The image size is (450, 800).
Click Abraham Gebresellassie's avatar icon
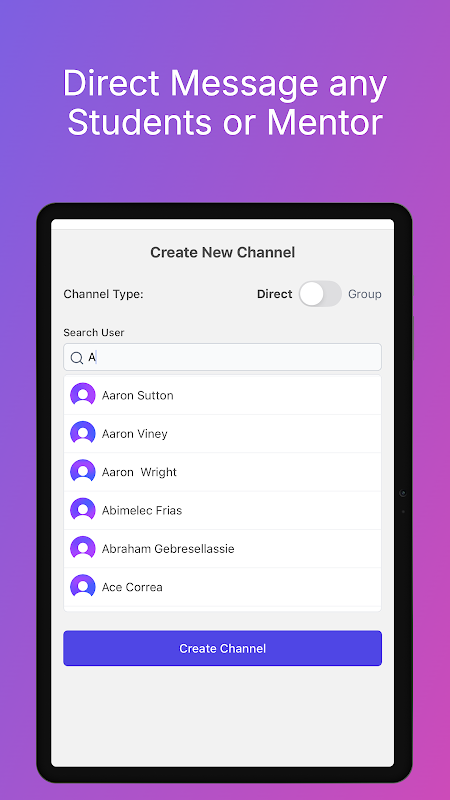[x=83, y=548]
